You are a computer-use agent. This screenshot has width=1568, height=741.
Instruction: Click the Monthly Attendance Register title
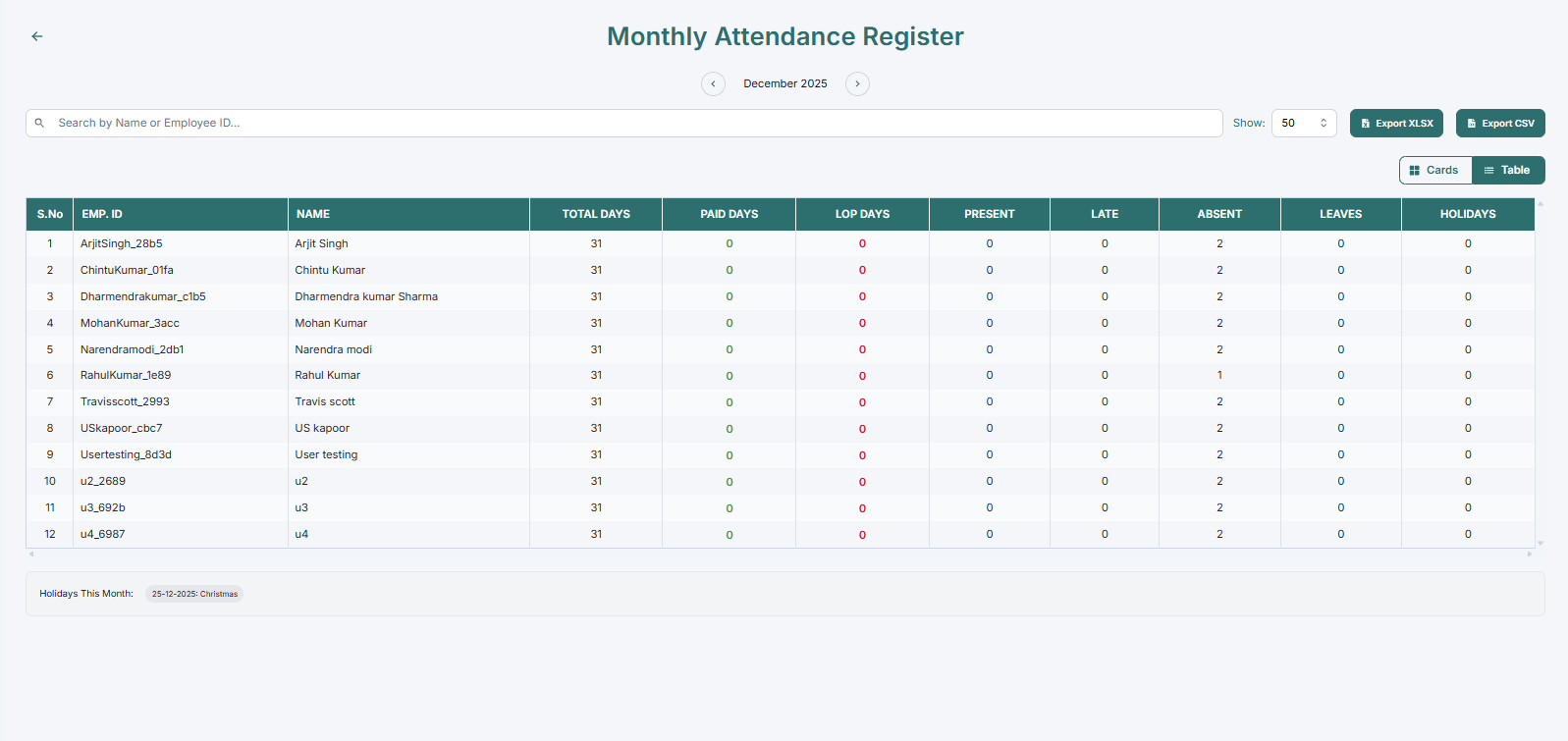click(785, 36)
